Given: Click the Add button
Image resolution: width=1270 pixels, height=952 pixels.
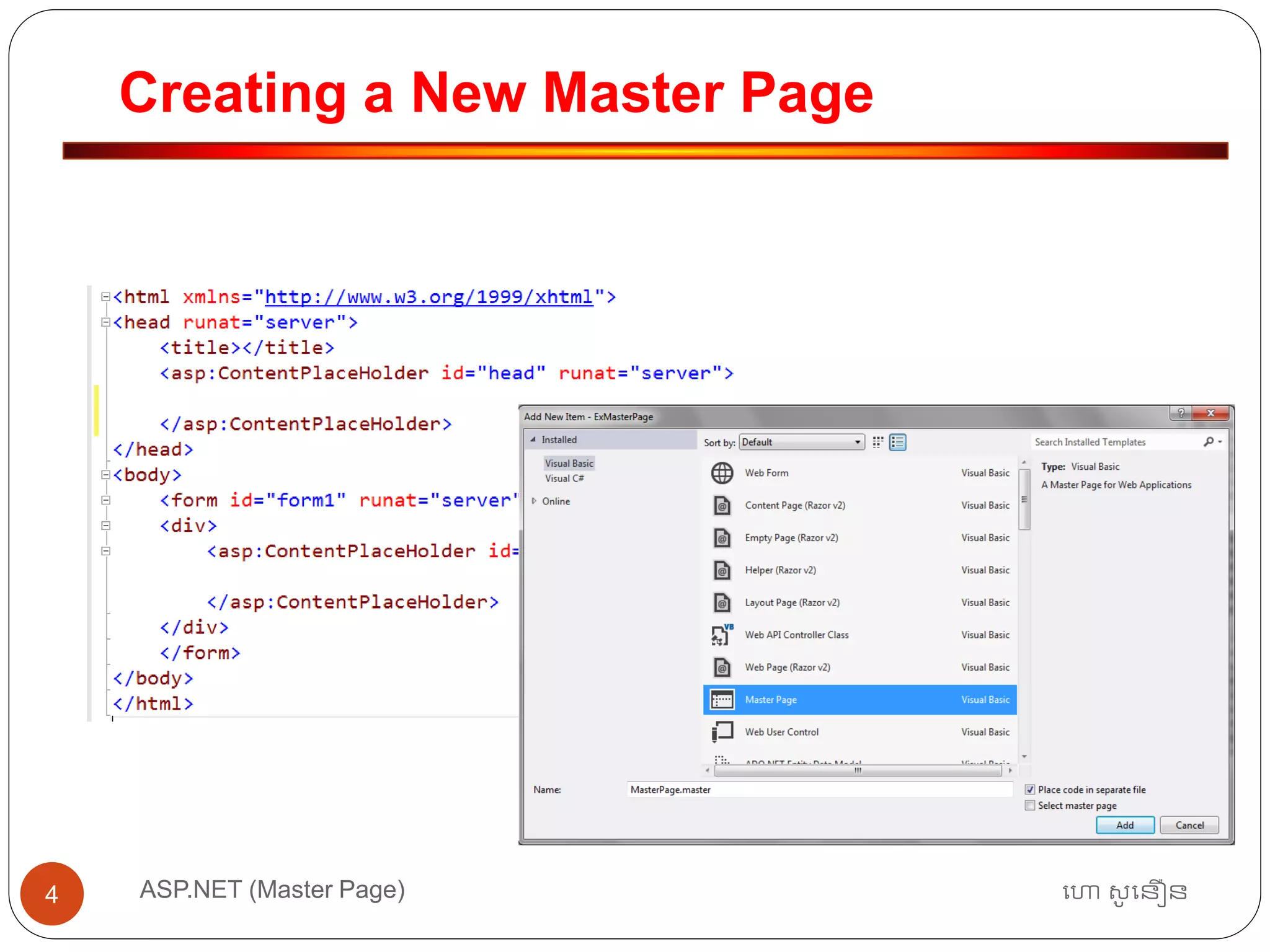Looking at the screenshot, I should pos(1125,826).
